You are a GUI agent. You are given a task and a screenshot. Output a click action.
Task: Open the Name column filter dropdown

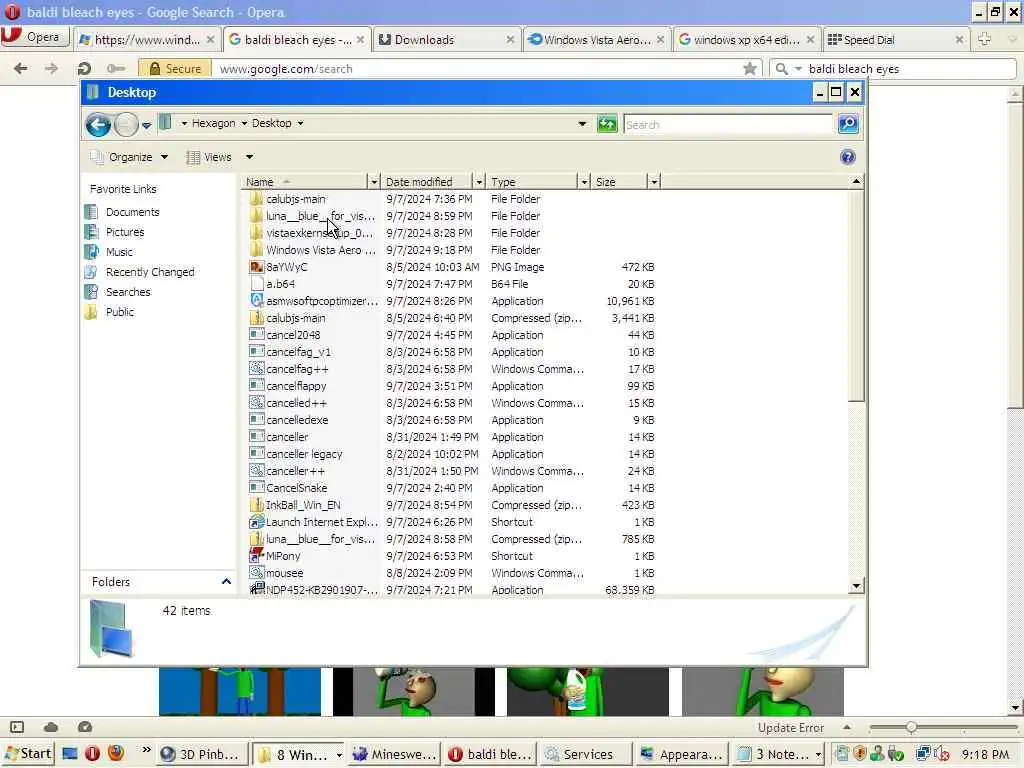coord(374,182)
